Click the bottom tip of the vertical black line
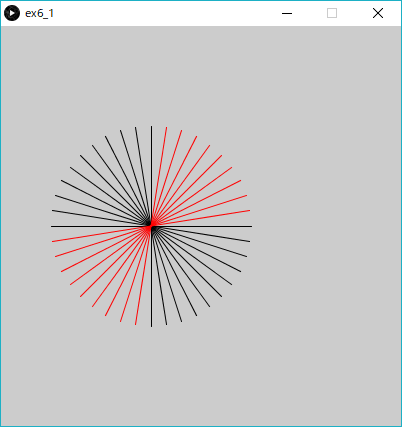402x427 pixels. (151, 326)
